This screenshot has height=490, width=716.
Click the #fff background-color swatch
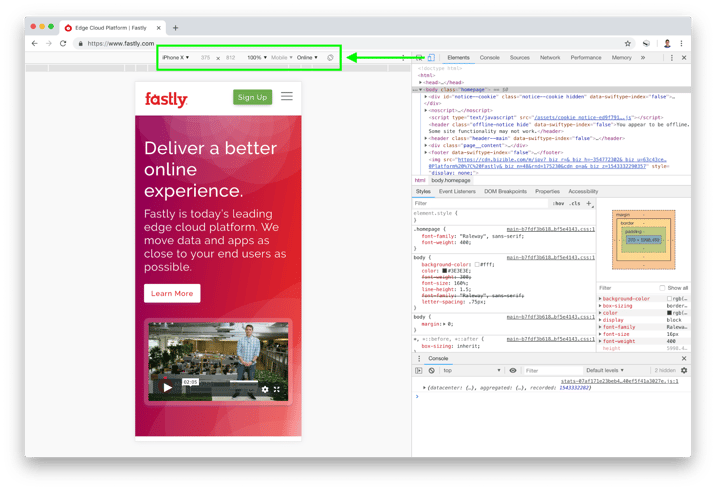coord(477,264)
